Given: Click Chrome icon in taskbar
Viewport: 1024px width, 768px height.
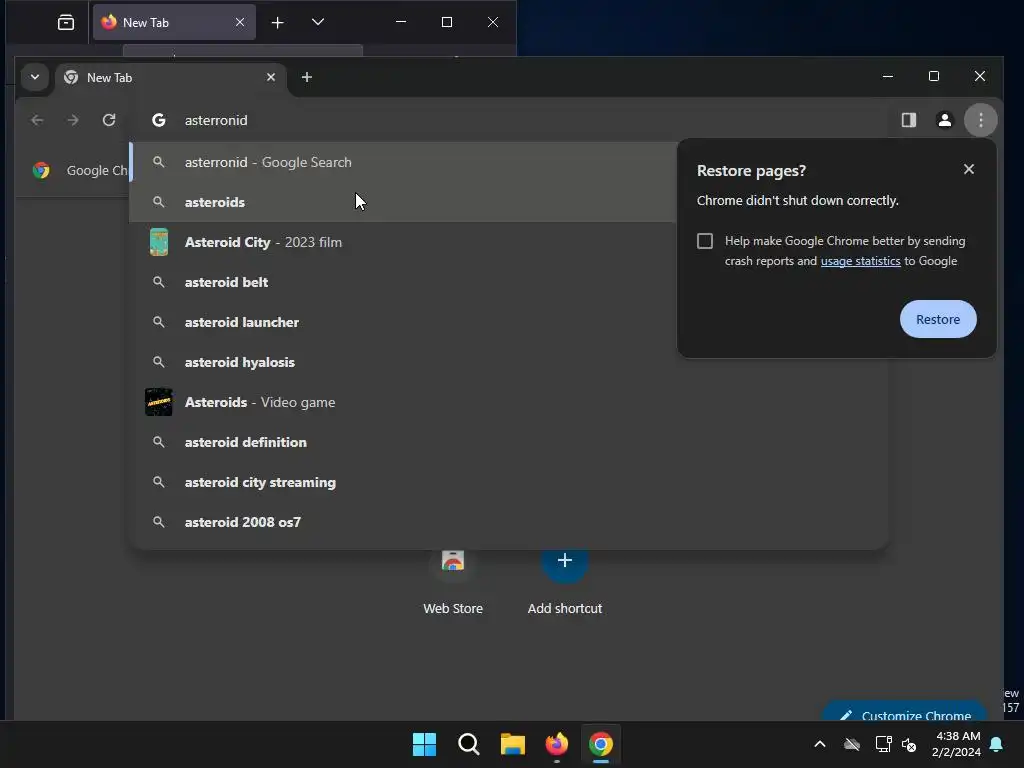Looking at the screenshot, I should [601, 744].
